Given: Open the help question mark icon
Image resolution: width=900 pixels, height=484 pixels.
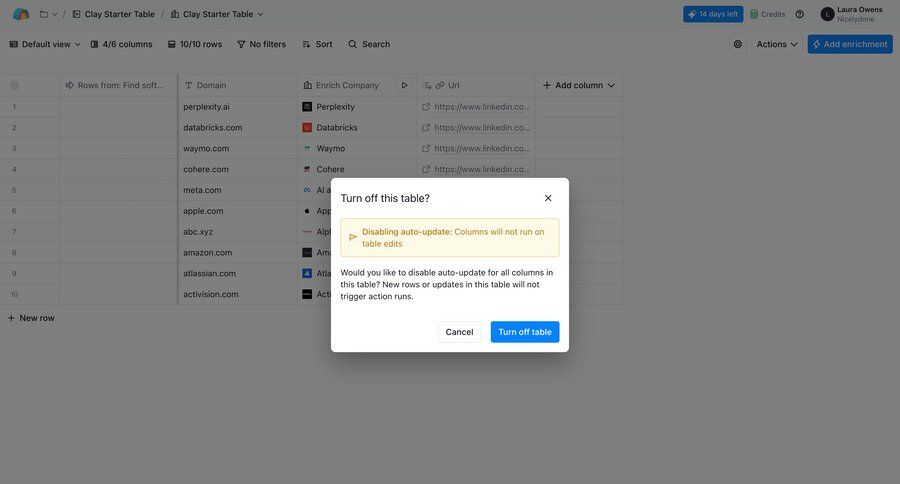Looking at the screenshot, I should pos(800,14).
